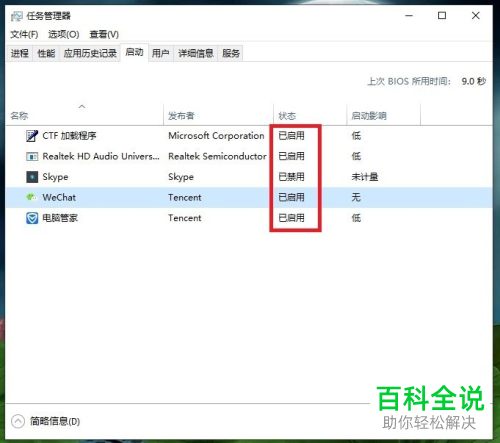
Task: Close the Task Manager window
Action: click(x=476, y=16)
